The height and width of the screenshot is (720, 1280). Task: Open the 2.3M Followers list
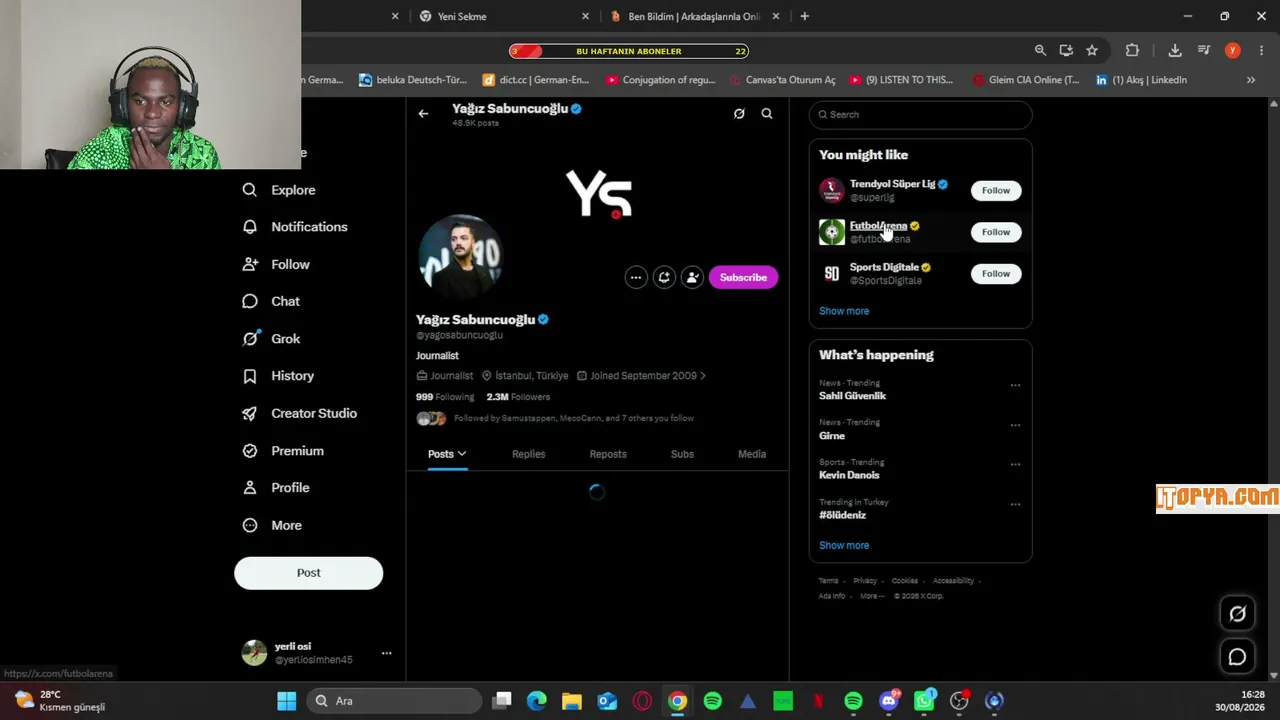[x=518, y=397]
